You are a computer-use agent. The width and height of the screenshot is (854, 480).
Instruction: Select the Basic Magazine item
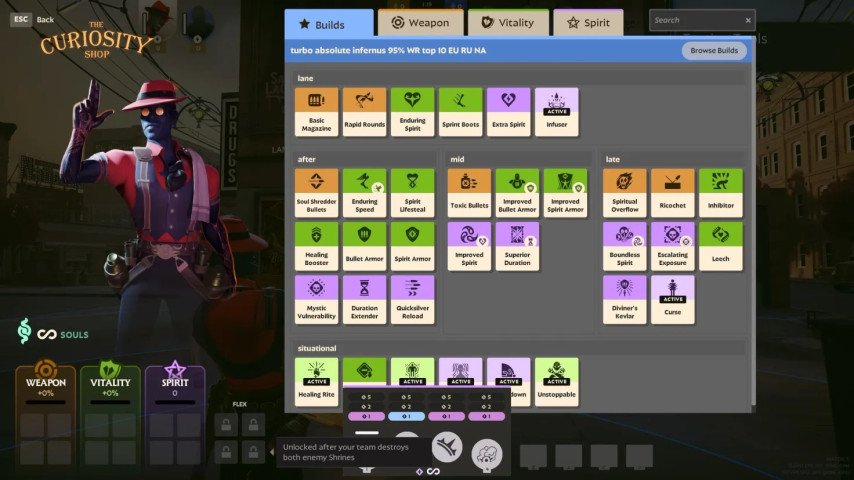tap(316, 112)
